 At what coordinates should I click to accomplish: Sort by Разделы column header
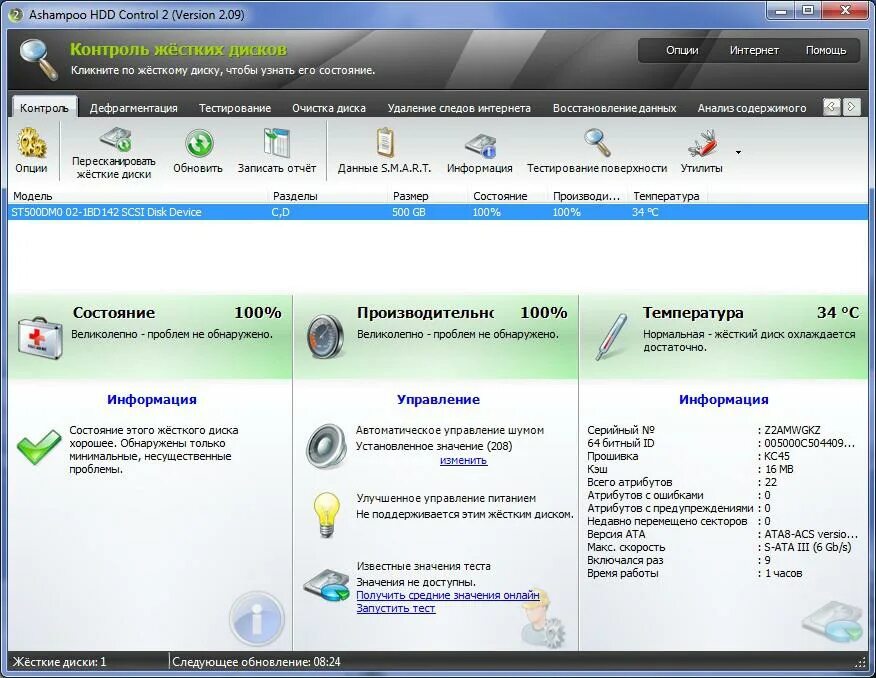(x=328, y=196)
